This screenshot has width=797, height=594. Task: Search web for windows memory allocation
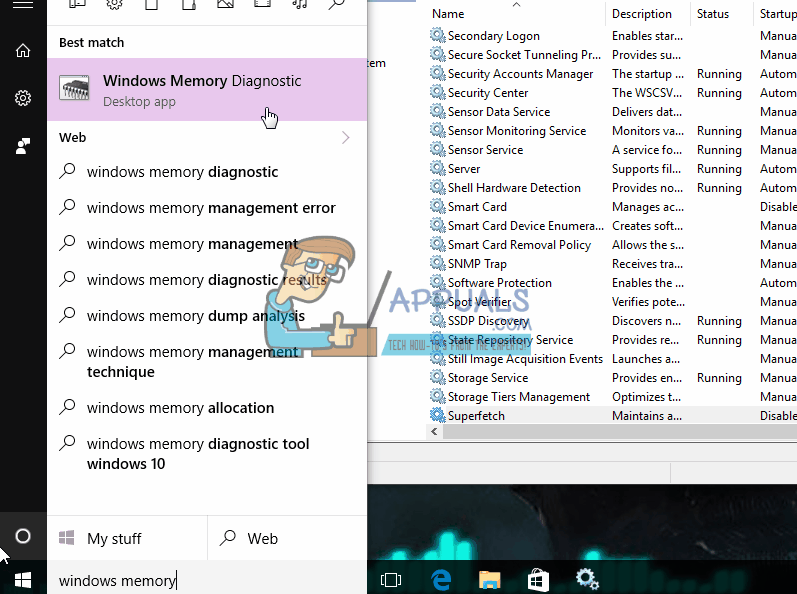tap(207, 408)
